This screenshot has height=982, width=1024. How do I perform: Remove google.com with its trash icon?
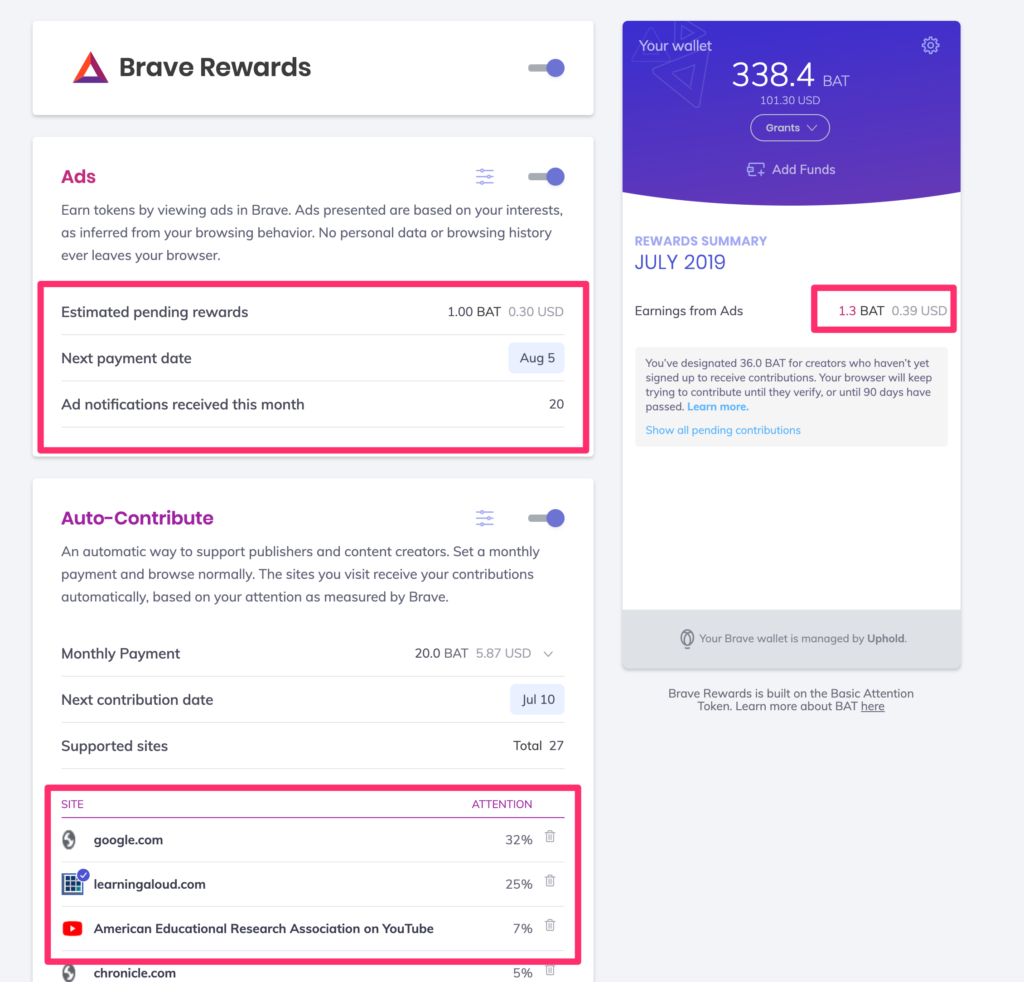tap(550, 837)
